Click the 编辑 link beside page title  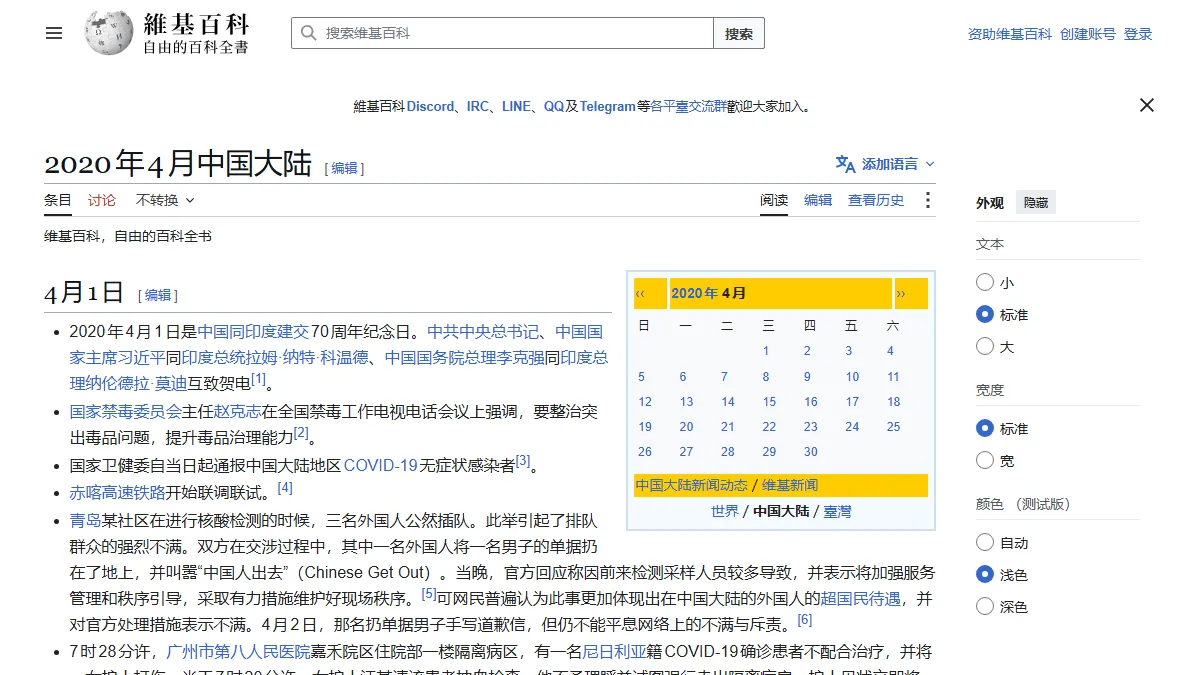tap(345, 168)
